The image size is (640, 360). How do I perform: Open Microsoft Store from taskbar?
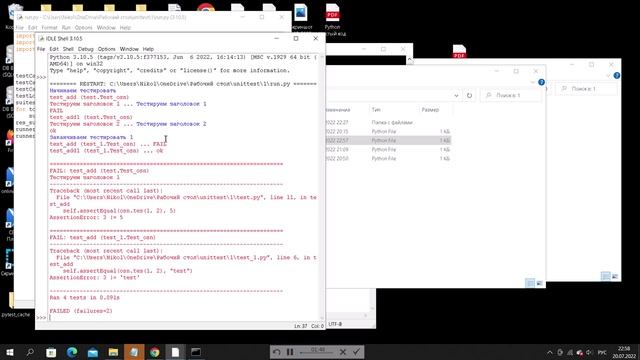click(51, 352)
